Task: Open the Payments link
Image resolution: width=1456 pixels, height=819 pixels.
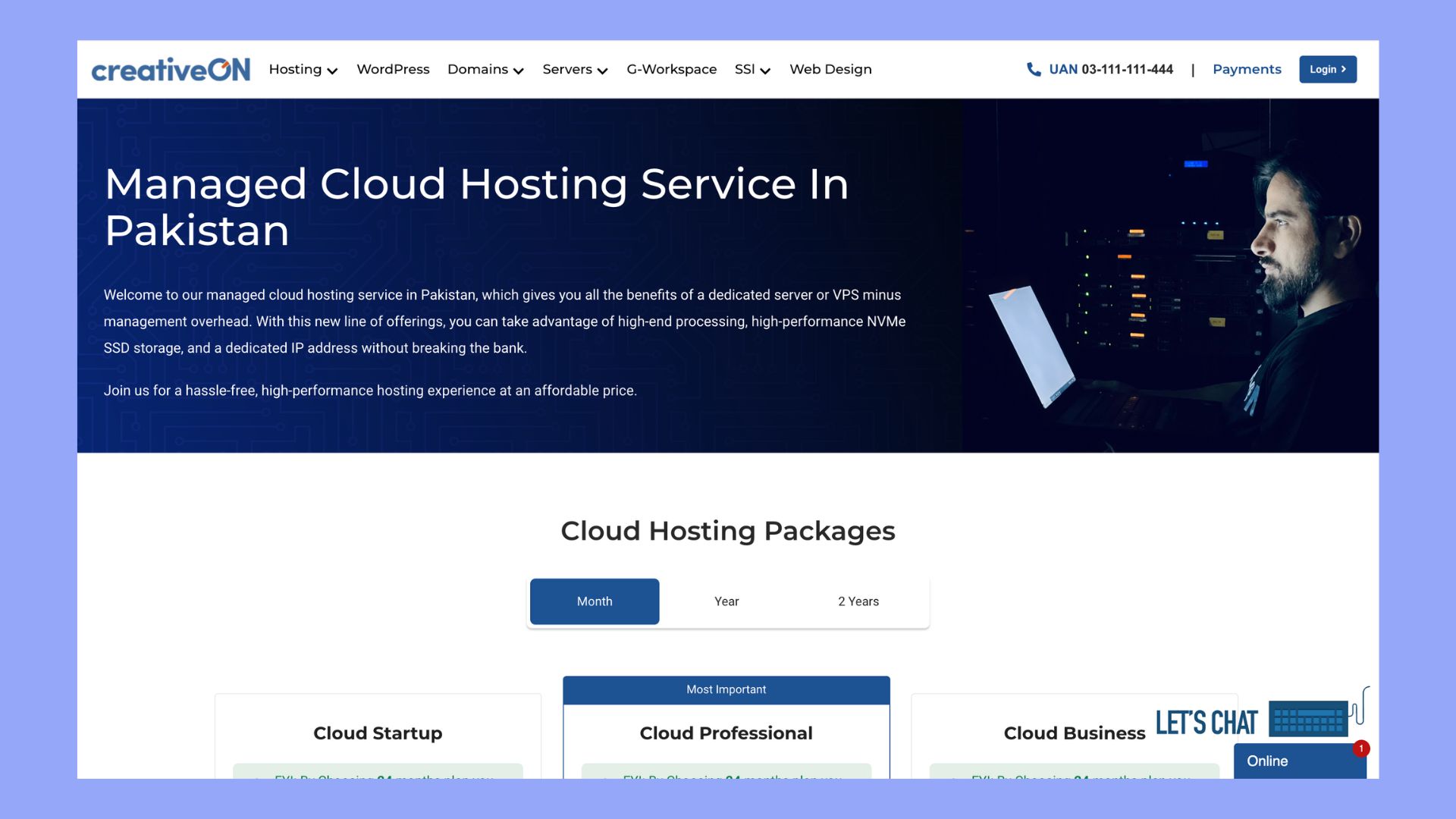Action: (1247, 69)
